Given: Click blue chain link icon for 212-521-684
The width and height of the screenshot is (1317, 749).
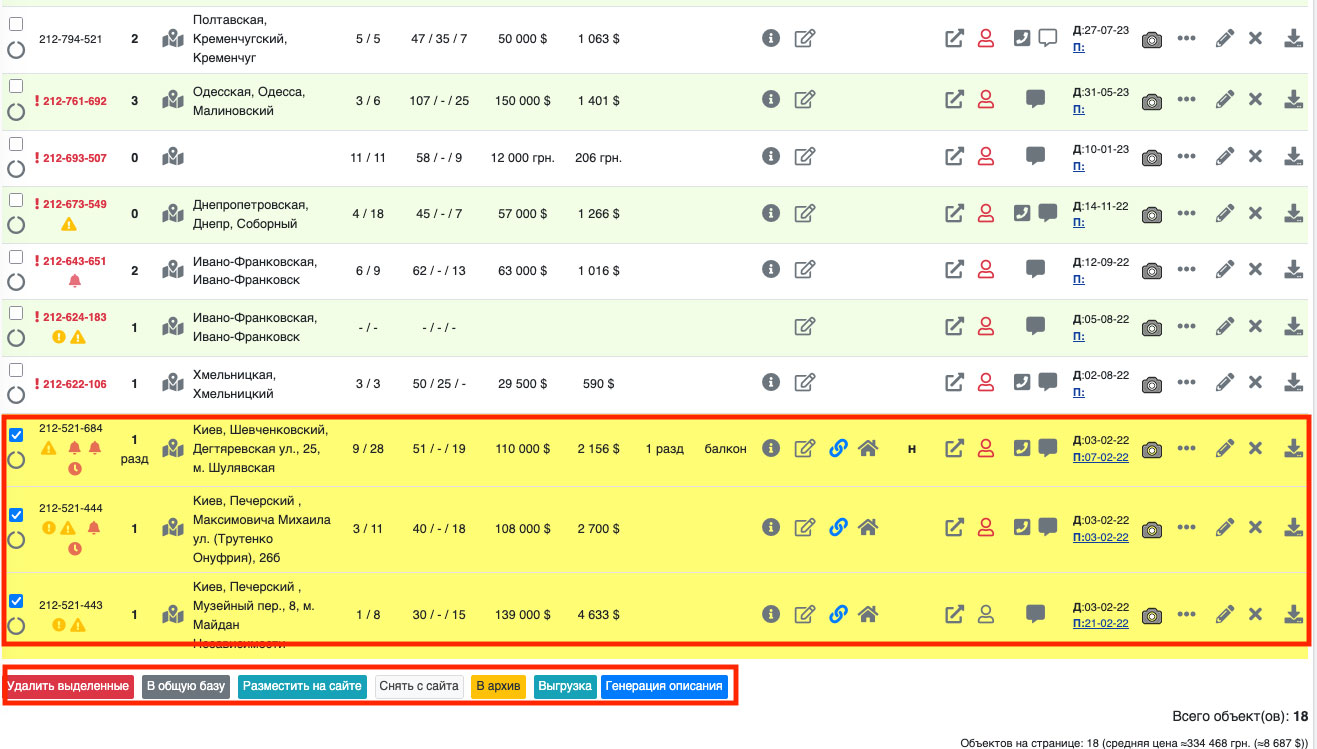Looking at the screenshot, I should coord(838,448).
